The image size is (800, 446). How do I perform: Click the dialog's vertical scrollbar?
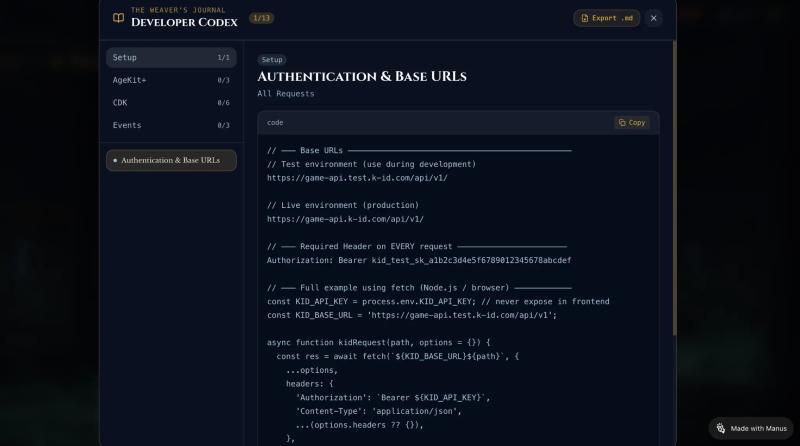click(x=674, y=189)
